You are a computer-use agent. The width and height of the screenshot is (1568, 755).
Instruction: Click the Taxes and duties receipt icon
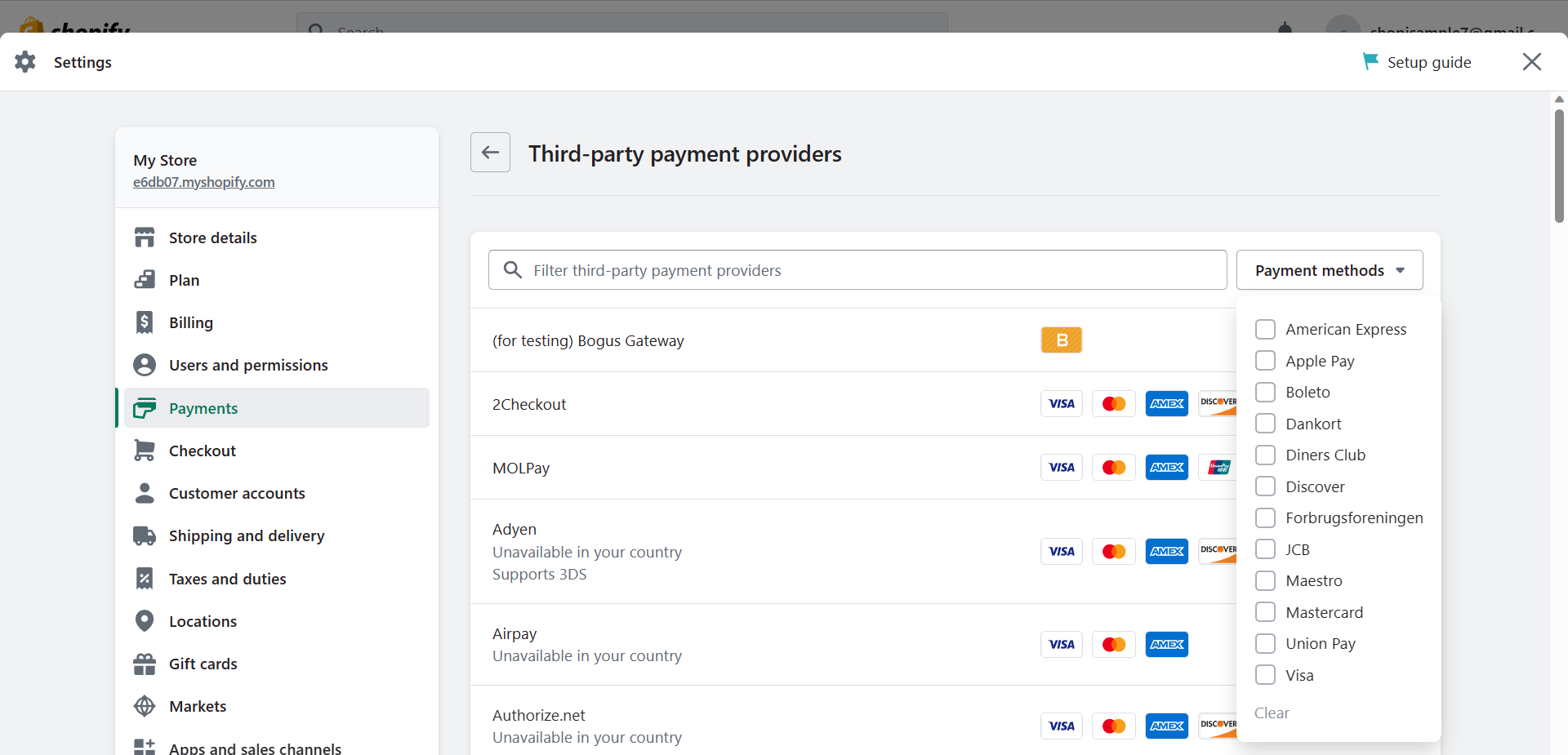(x=145, y=579)
